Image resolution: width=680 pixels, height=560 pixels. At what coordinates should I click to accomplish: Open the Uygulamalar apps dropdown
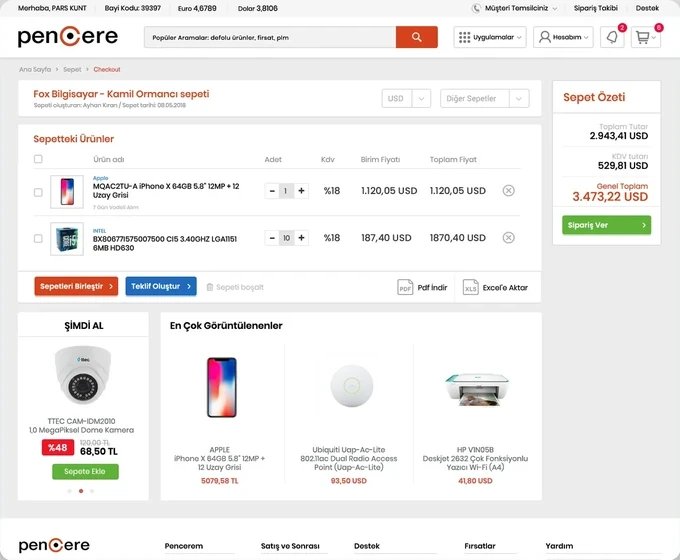pyautogui.click(x=490, y=37)
